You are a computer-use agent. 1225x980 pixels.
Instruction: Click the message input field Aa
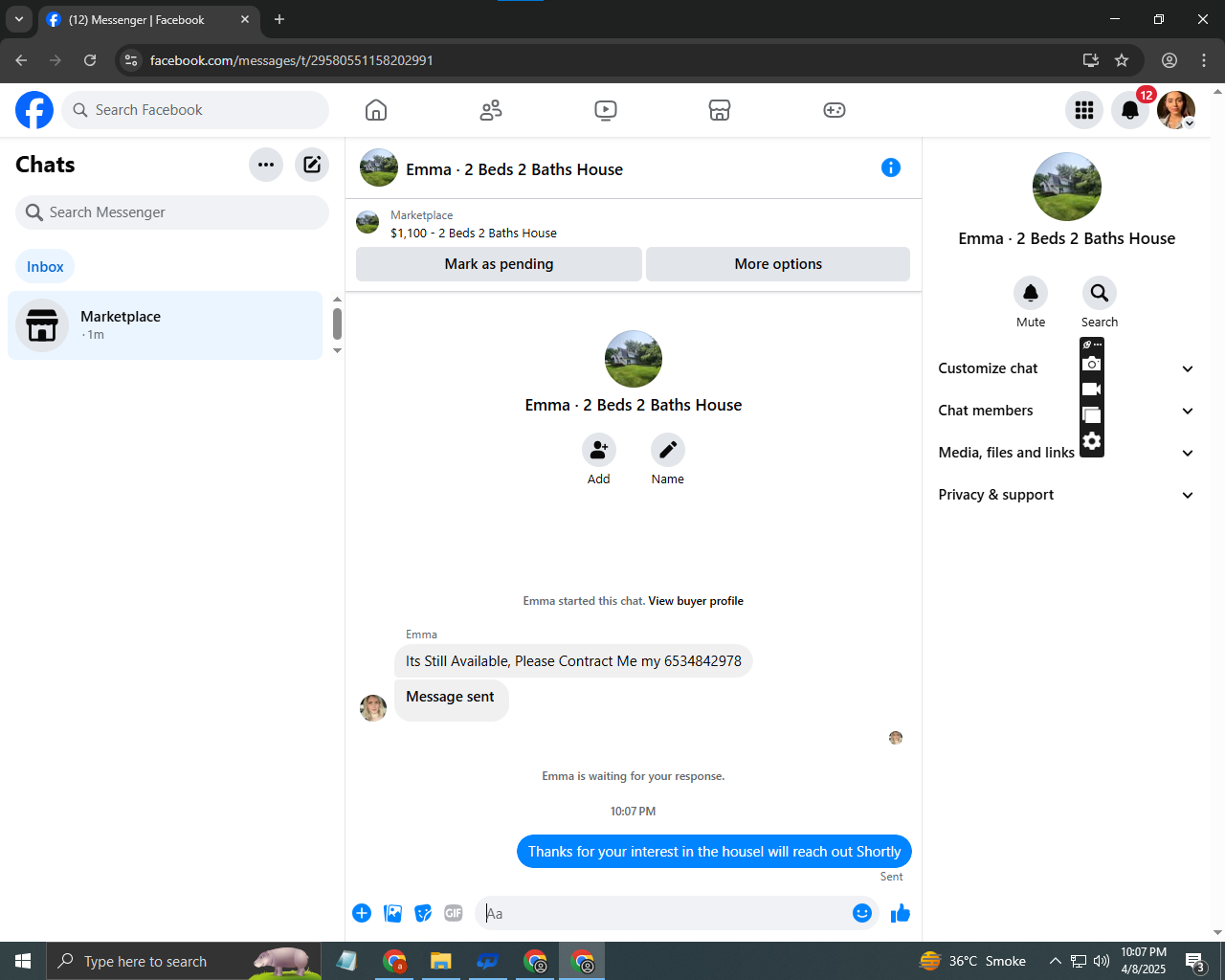click(x=665, y=913)
